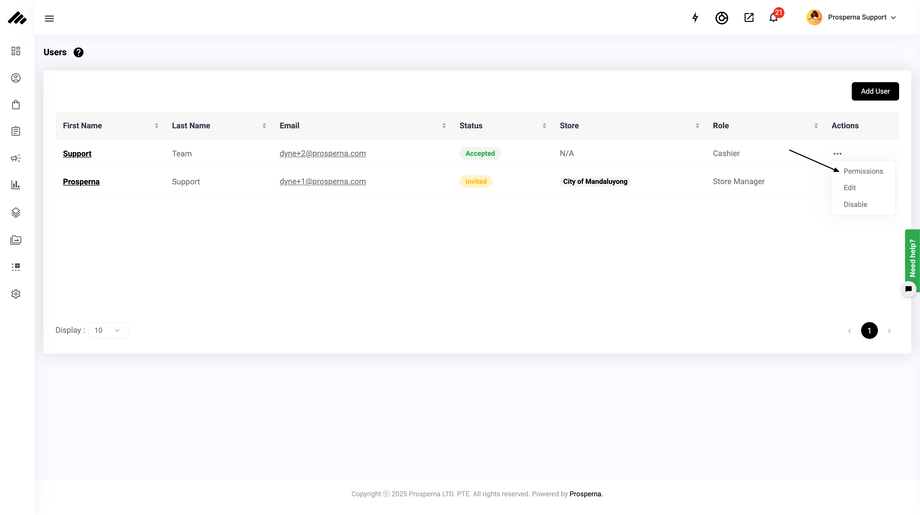
Task: Sort table by Last Name arrows
Action: [264, 126]
